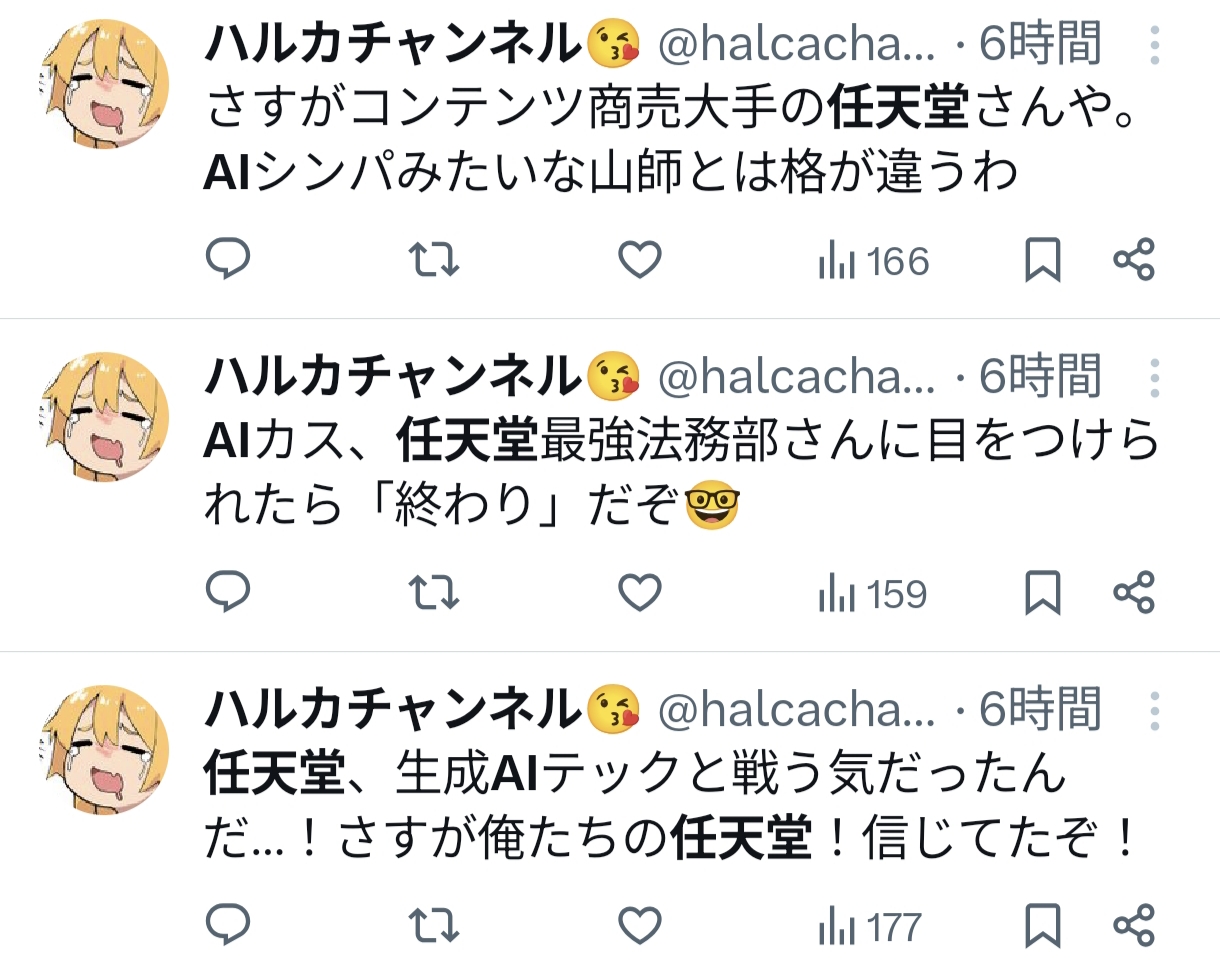Retweet the tweet with 177 views
1220x977 pixels.
pyautogui.click(x=435, y=925)
